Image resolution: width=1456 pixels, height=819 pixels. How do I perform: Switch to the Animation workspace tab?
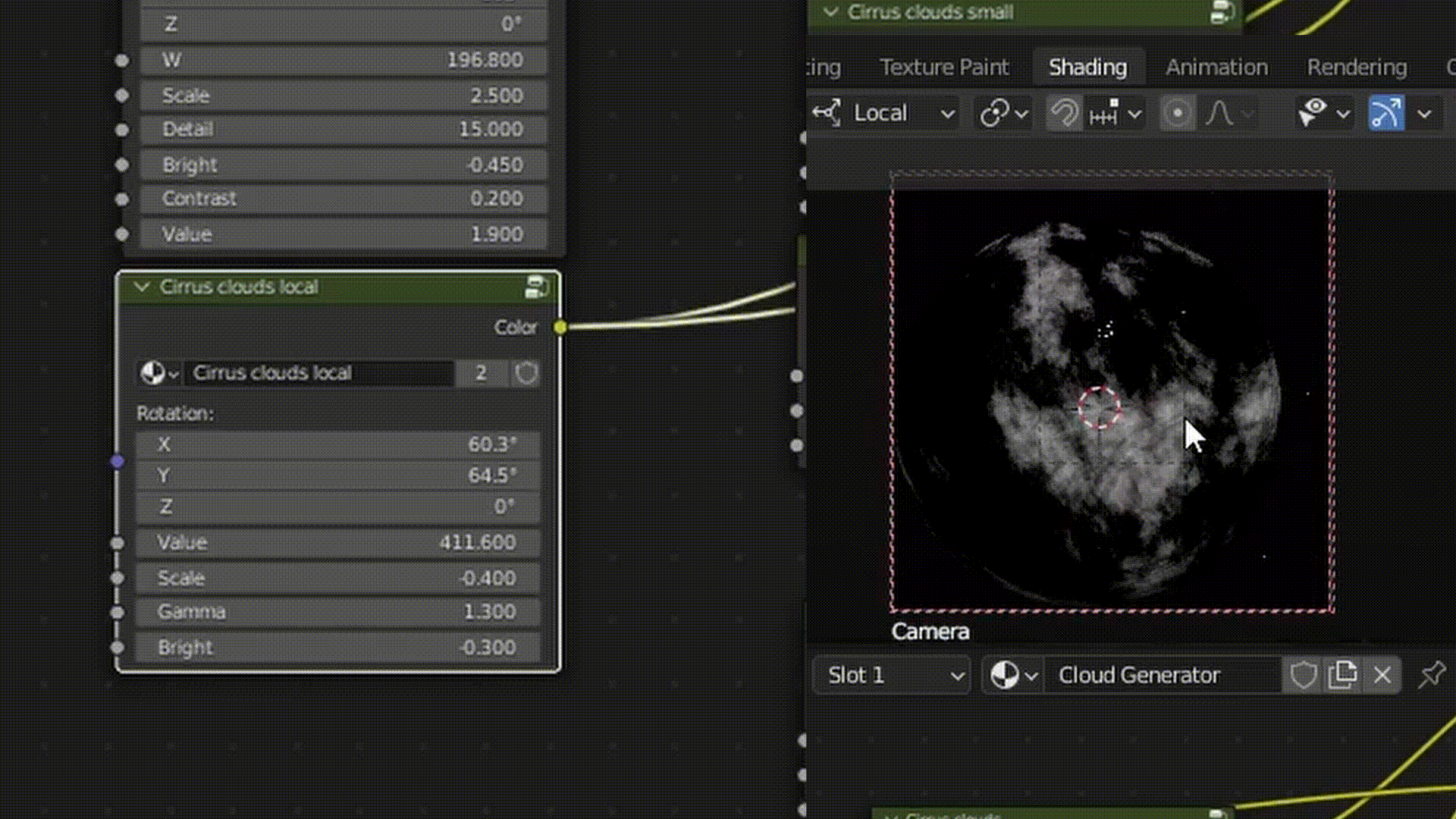[x=1216, y=67]
